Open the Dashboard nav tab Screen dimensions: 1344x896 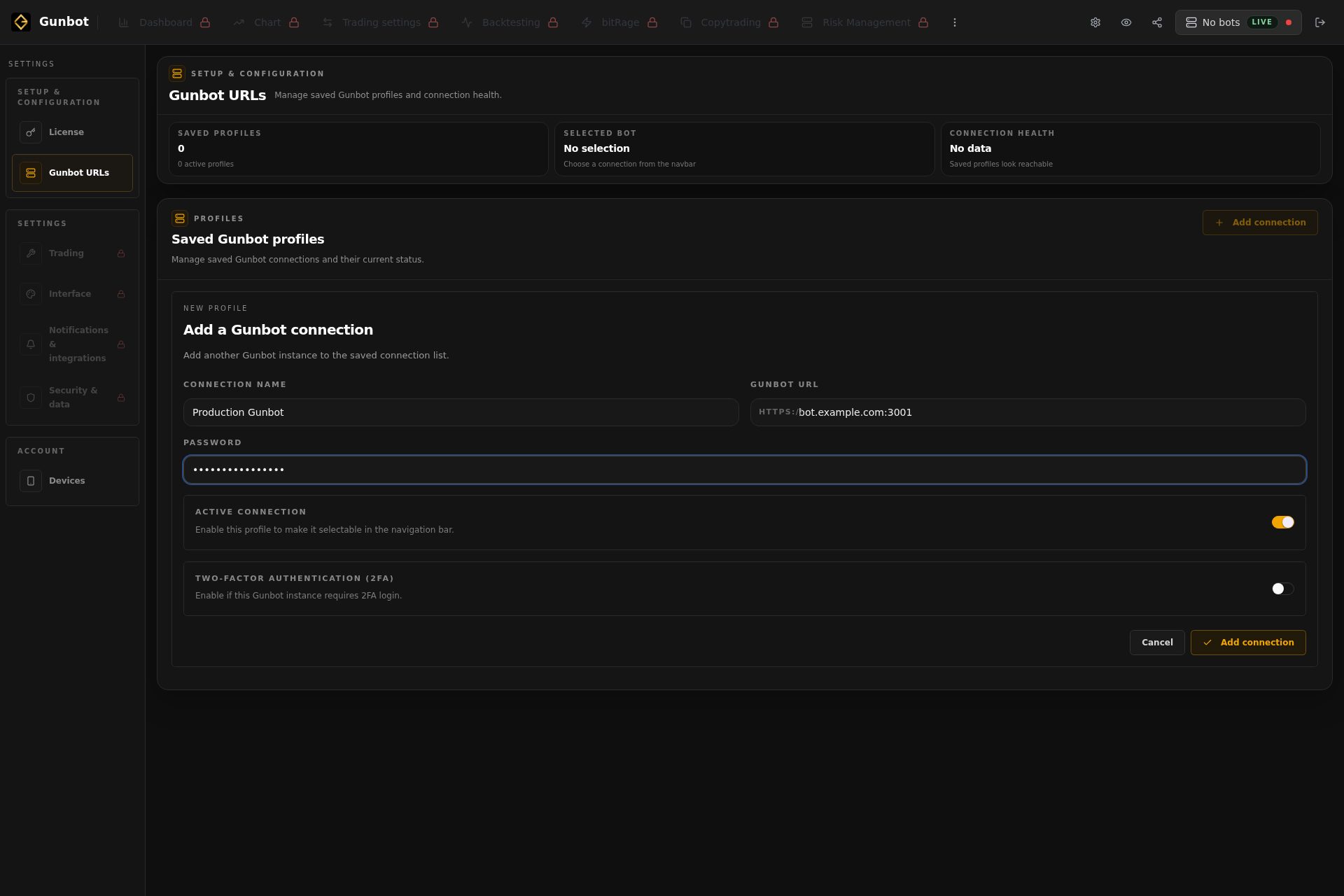[164, 22]
